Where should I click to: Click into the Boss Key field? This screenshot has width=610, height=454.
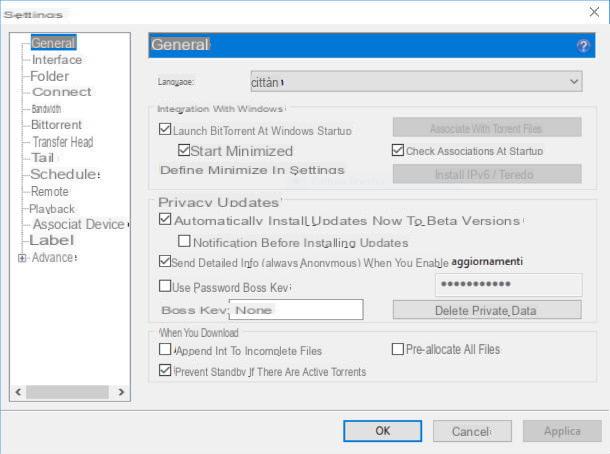point(296,310)
